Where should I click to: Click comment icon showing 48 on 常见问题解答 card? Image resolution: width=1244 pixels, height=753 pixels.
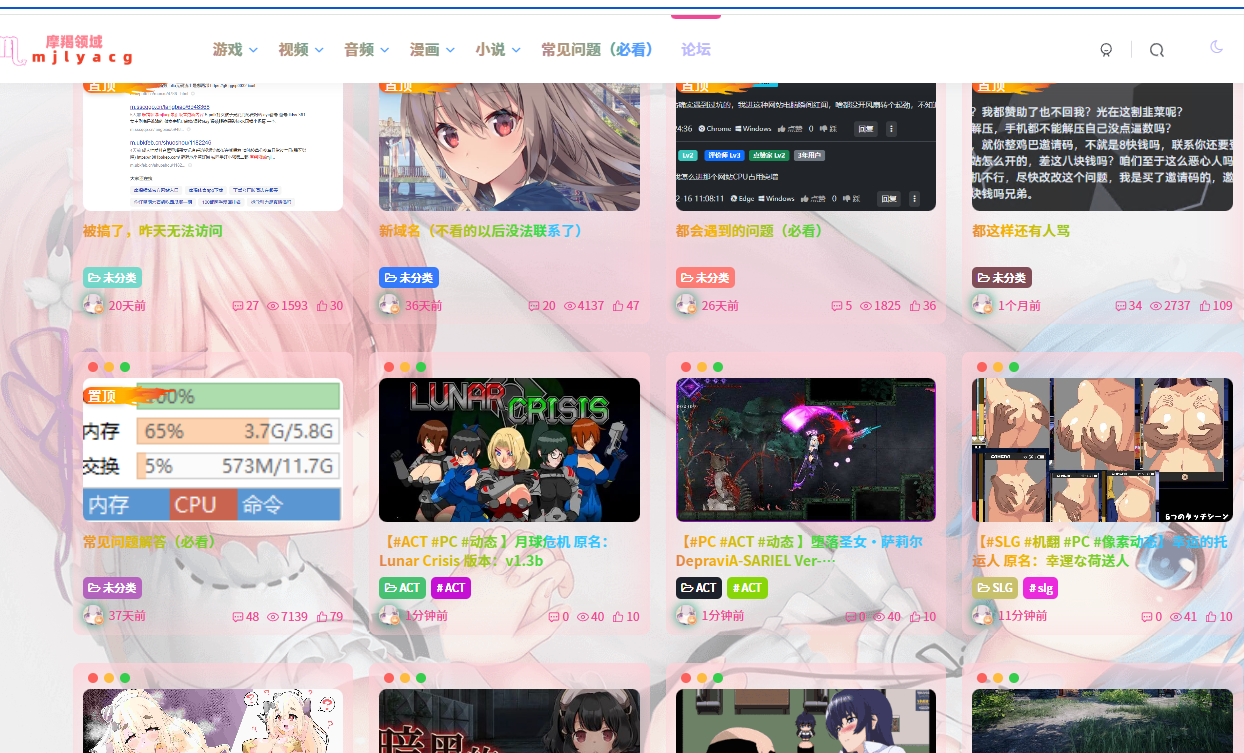[237, 617]
